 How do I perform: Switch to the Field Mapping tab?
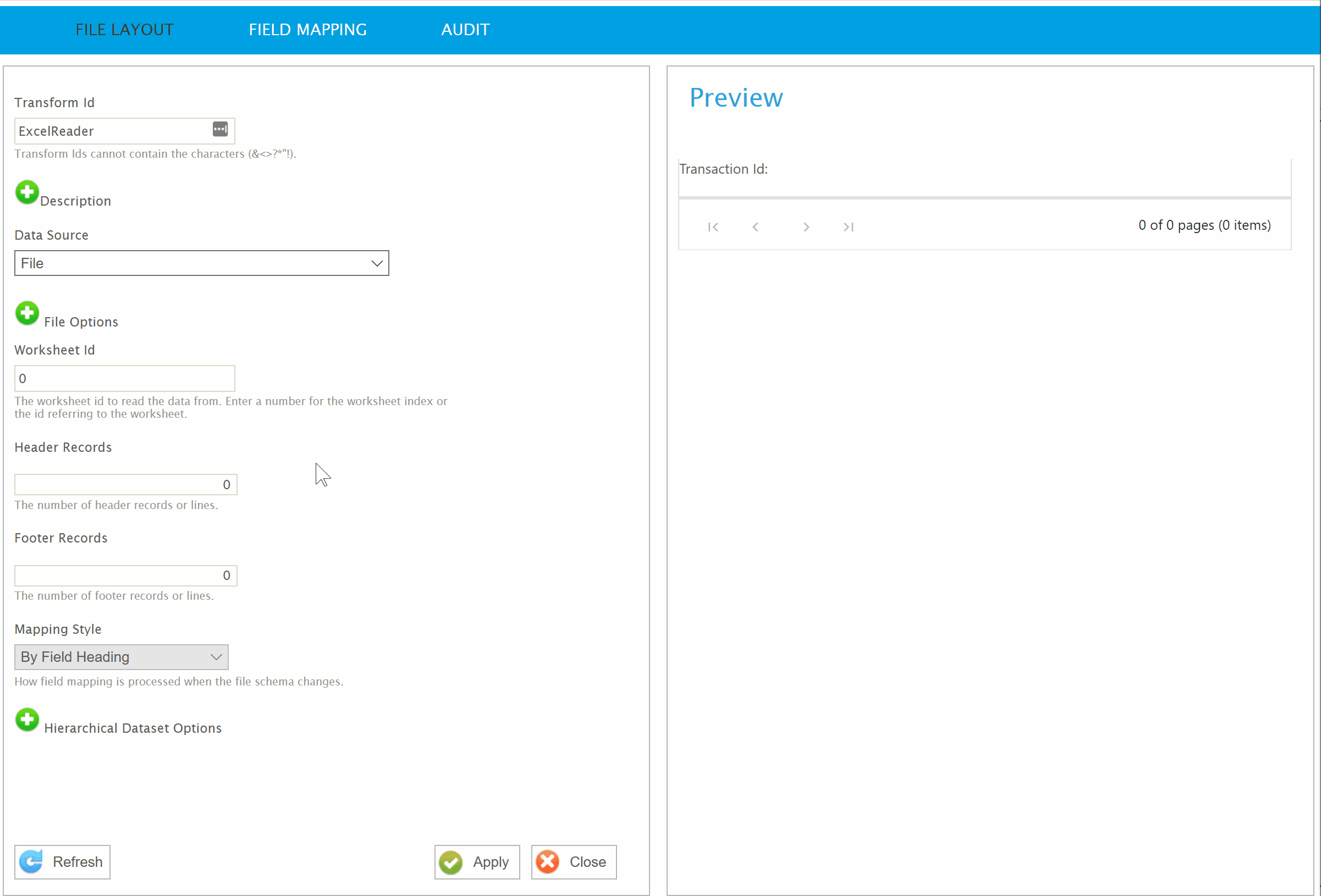tap(307, 30)
